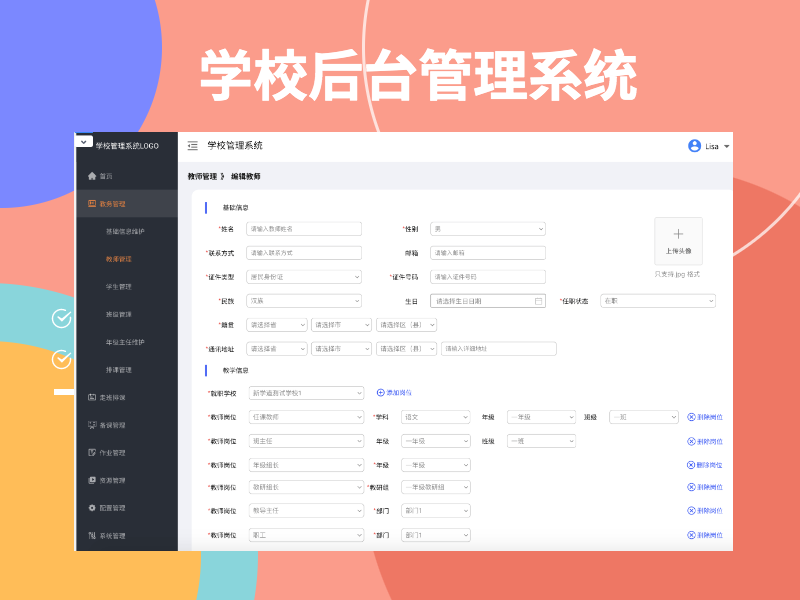The image size is (800, 600).
Task: Open the 性别 dropdown
Action: 488,229
